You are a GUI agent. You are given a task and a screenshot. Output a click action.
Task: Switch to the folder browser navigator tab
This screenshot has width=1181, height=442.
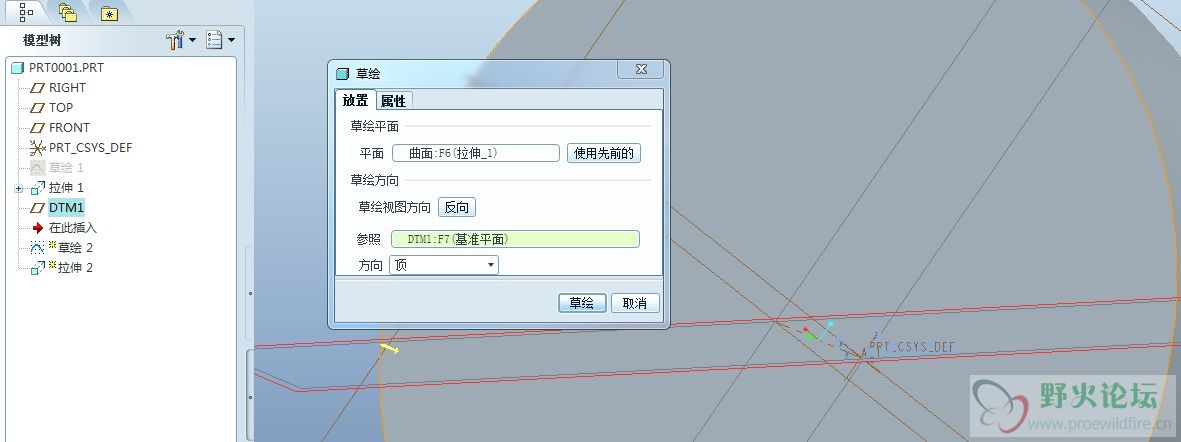(x=68, y=12)
